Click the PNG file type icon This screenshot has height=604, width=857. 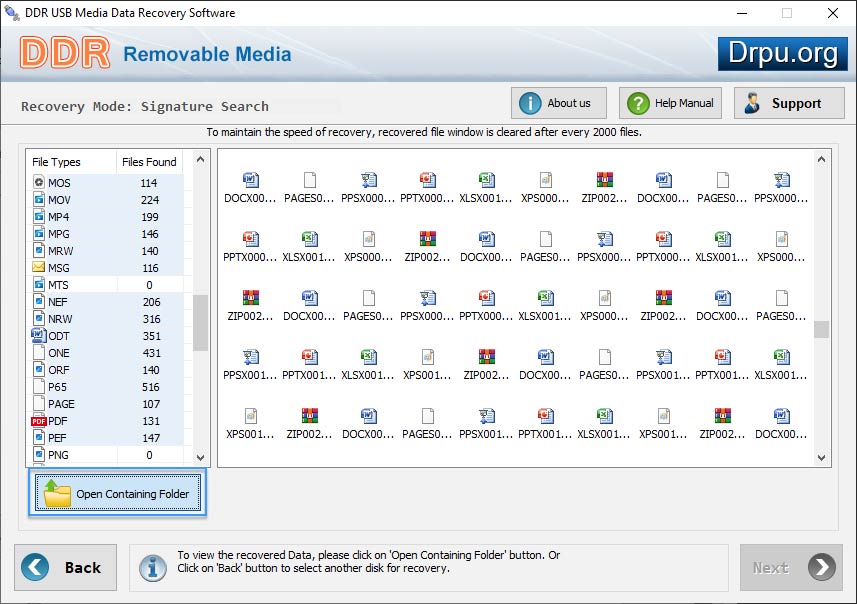[39, 454]
